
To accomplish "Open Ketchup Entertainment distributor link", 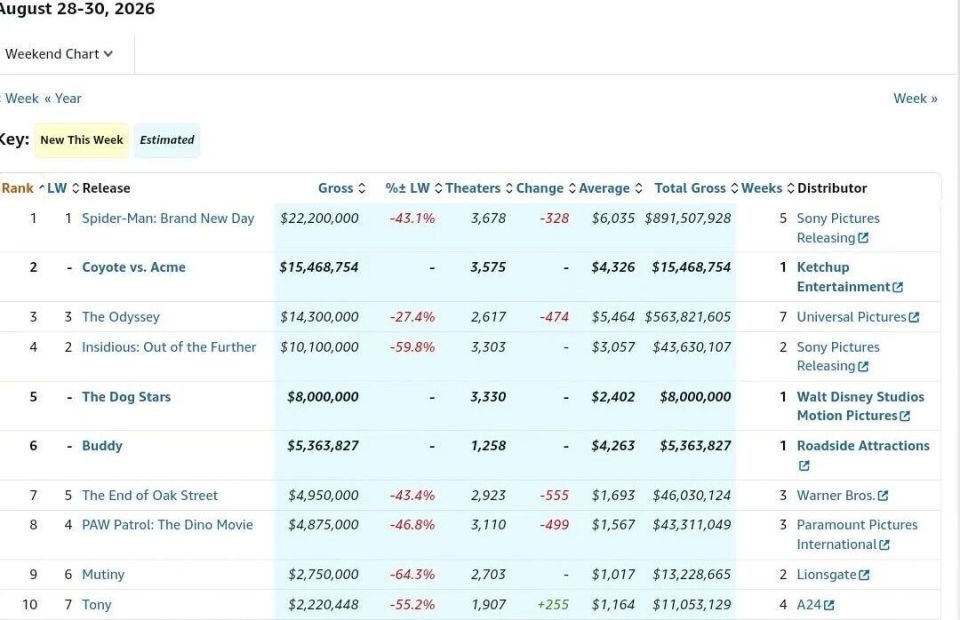I will tap(843, 277).
